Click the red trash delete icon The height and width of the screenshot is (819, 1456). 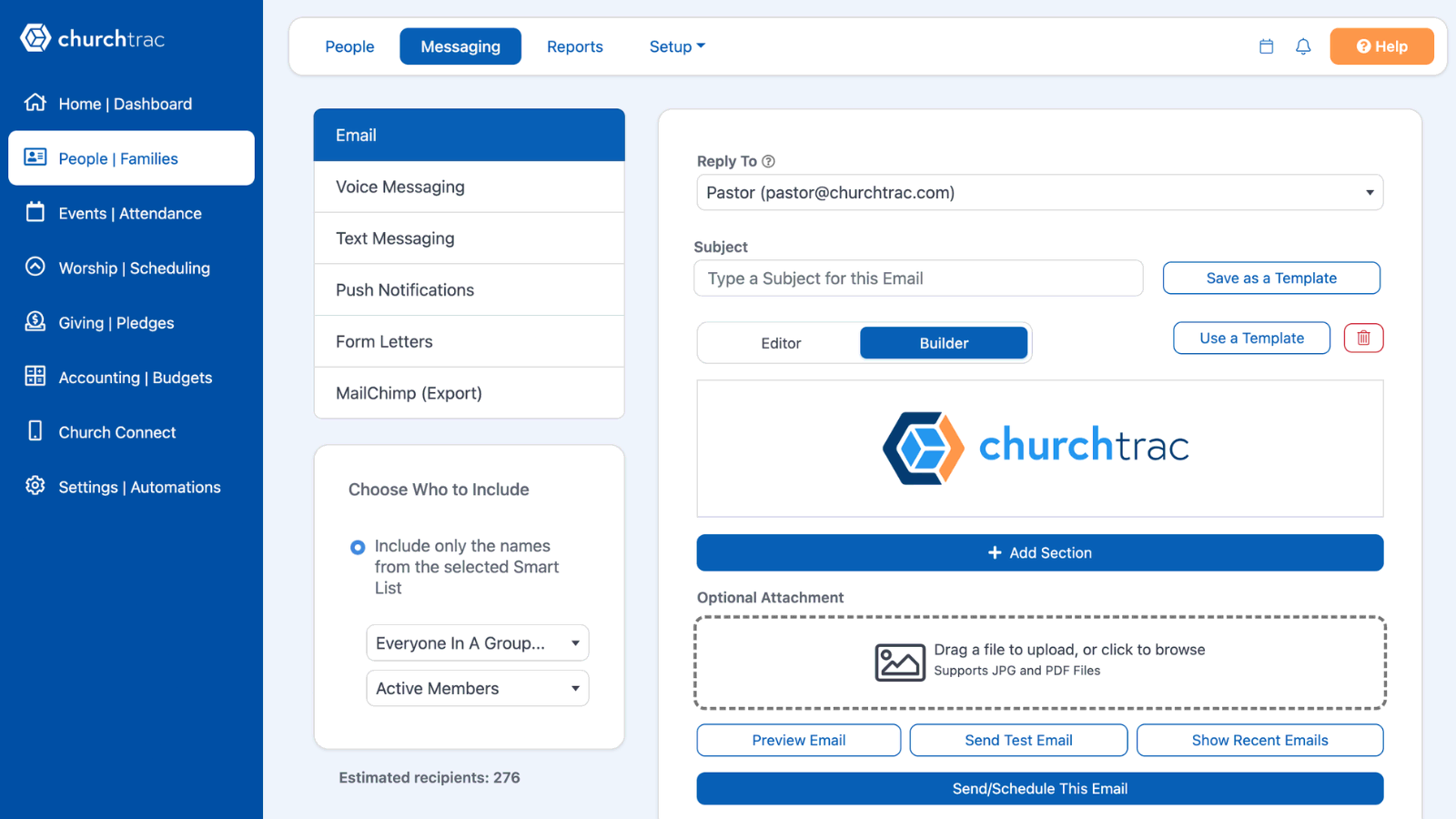coord(1363,338)
